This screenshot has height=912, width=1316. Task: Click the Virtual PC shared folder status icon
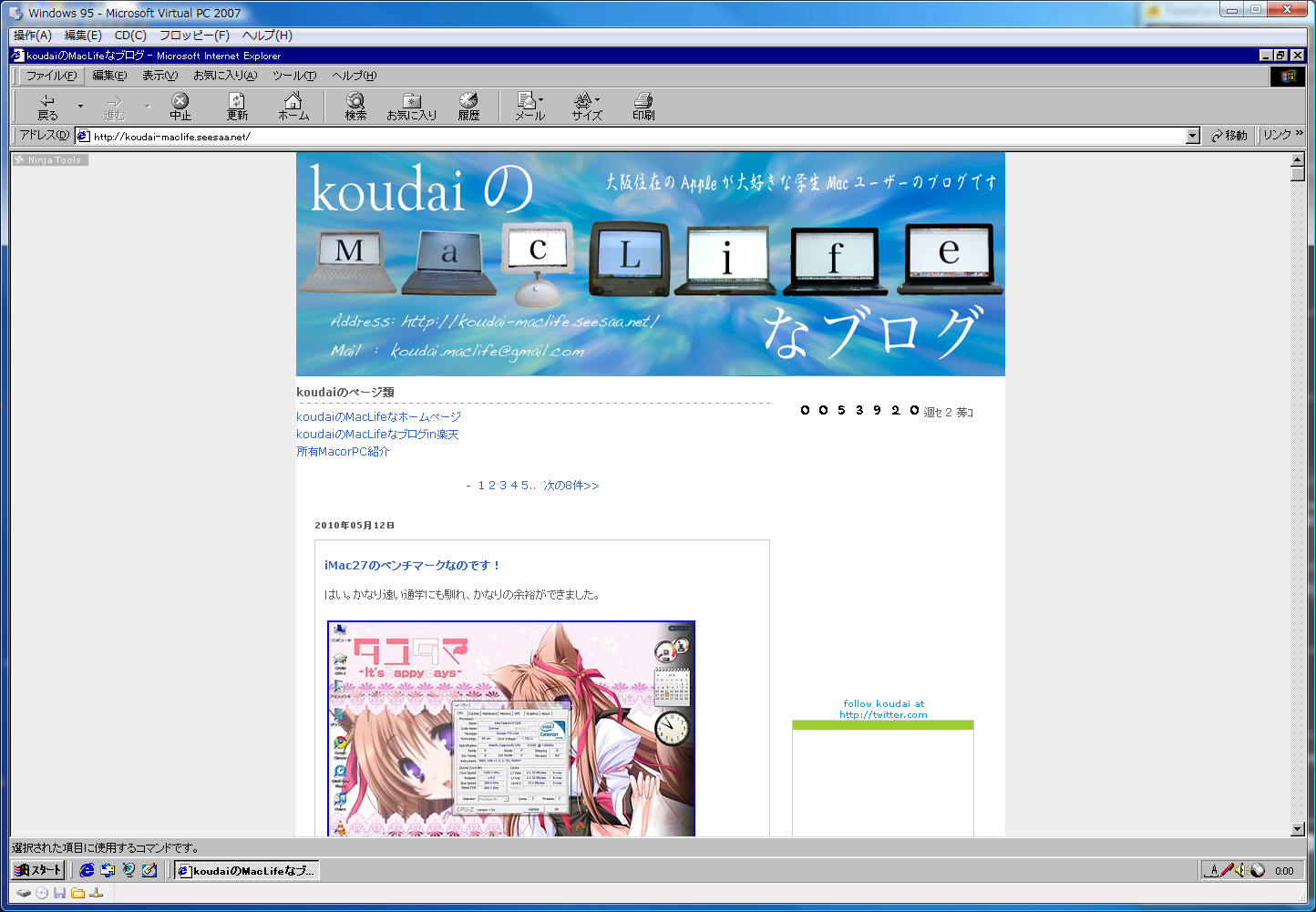(x=78, y=893)
